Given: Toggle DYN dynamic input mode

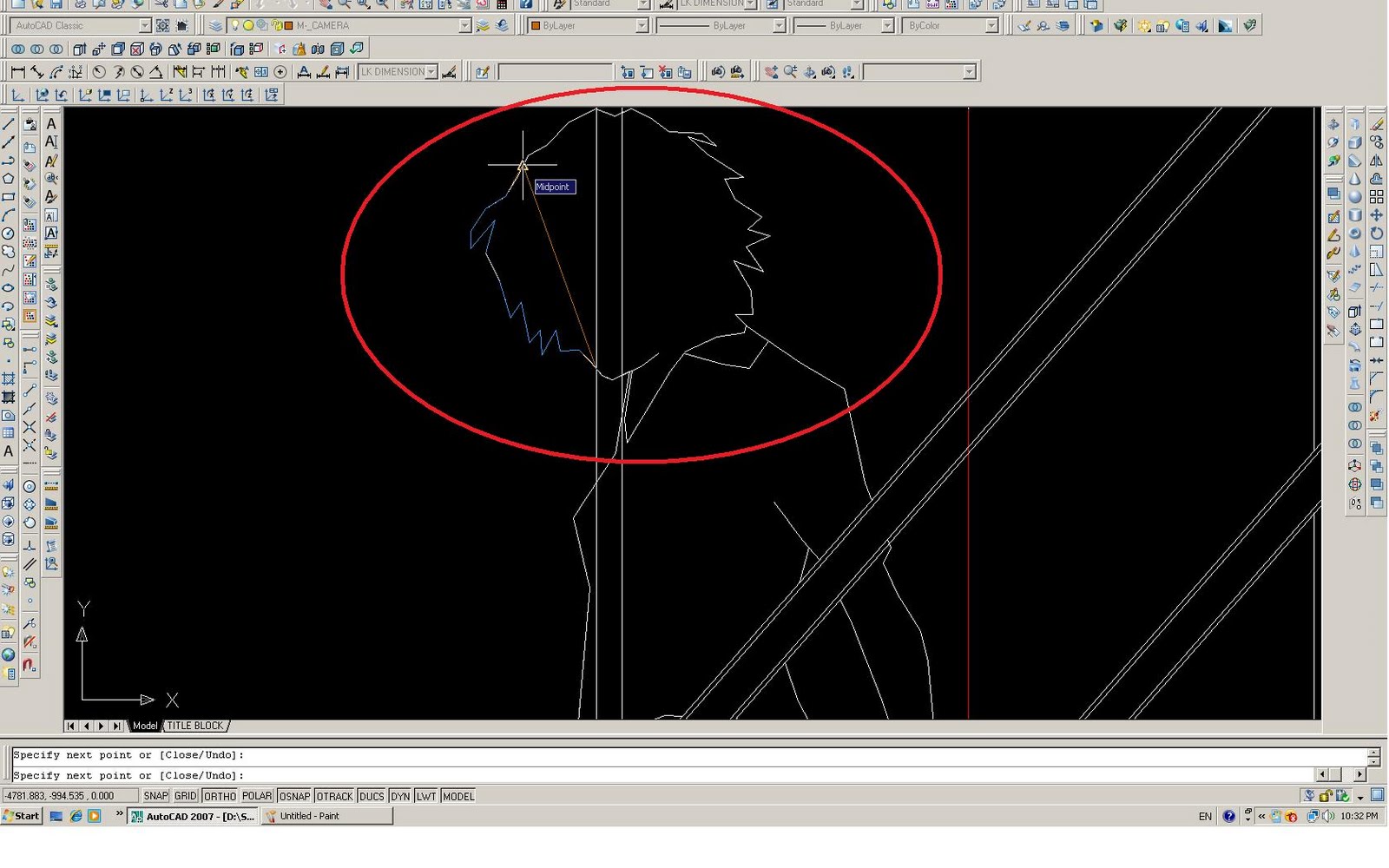Looking at the screenshot, I should [x=400, y=796].
